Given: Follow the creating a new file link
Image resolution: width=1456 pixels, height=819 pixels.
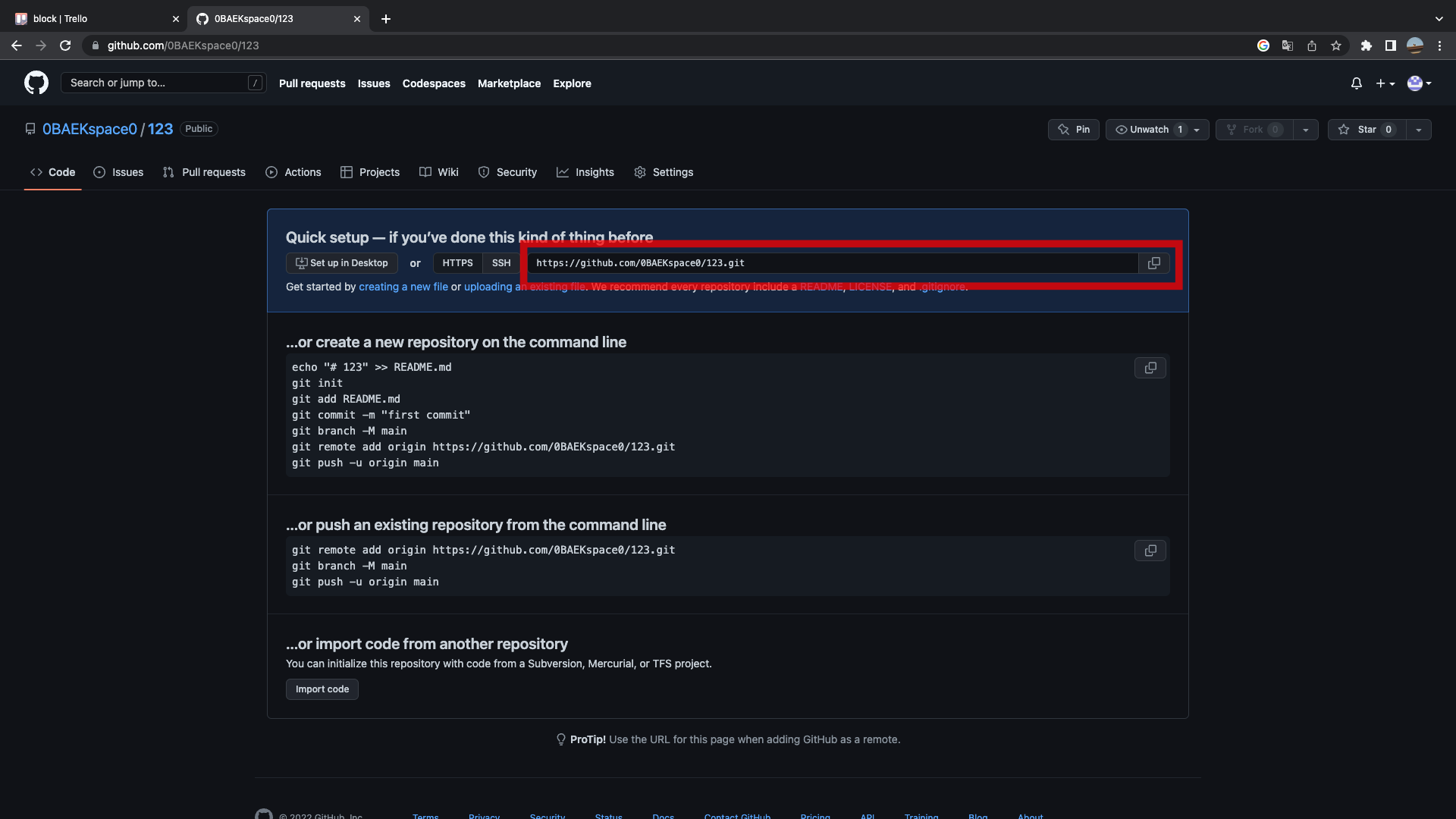Looking at the screenshot, I should 403,287.
